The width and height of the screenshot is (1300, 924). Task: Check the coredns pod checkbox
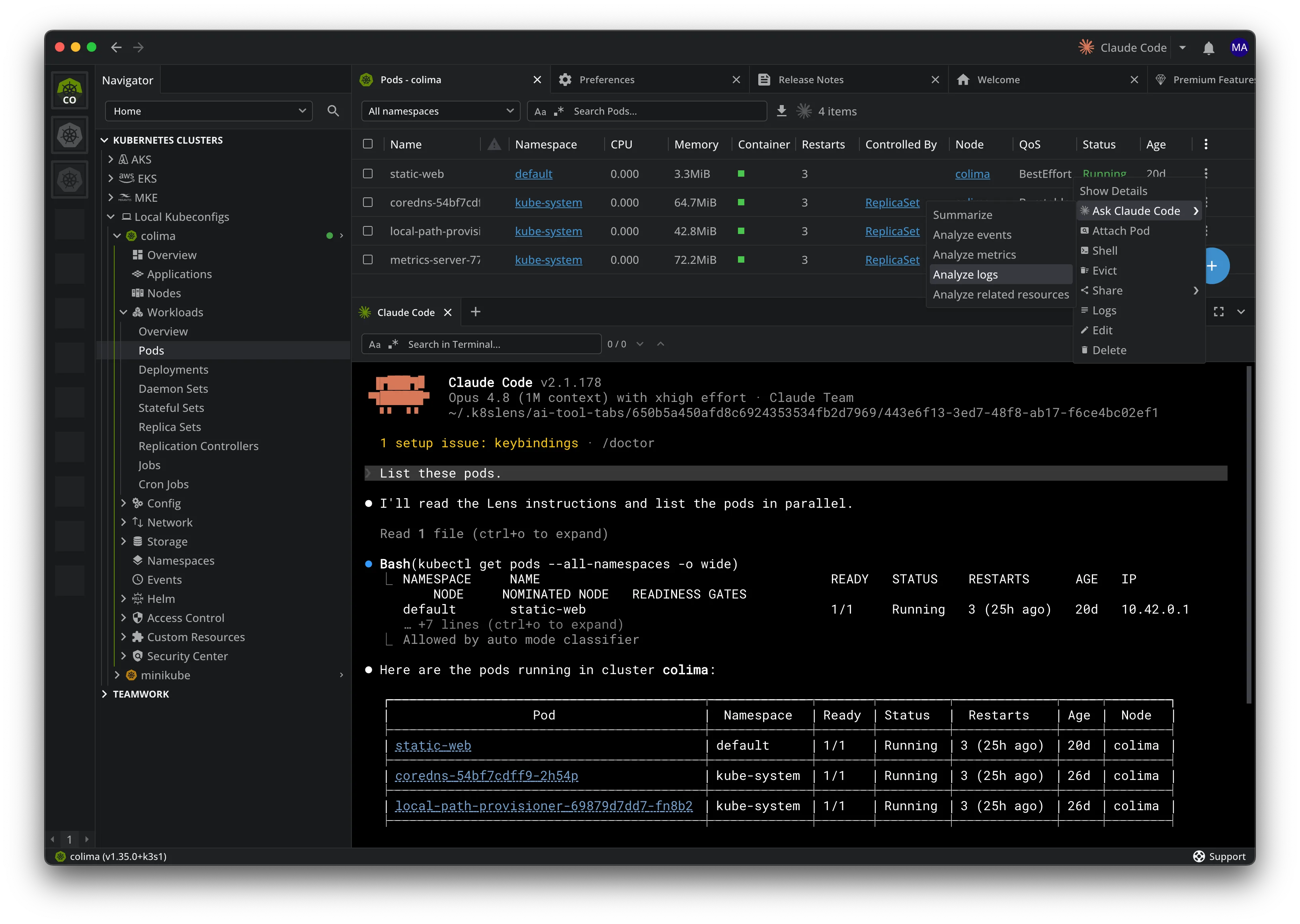point(368,202)
